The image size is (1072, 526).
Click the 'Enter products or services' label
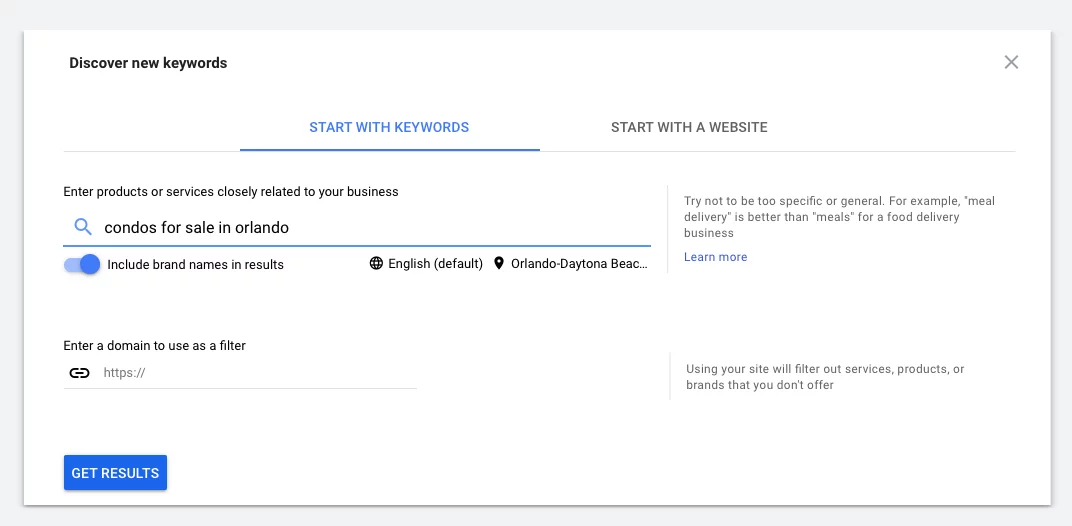[231, 192]
